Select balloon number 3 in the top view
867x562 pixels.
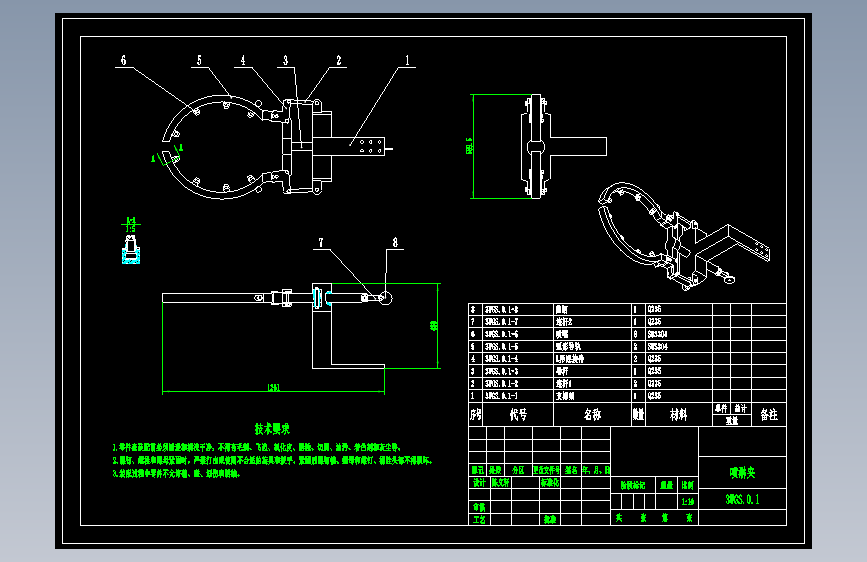[285, 60]
